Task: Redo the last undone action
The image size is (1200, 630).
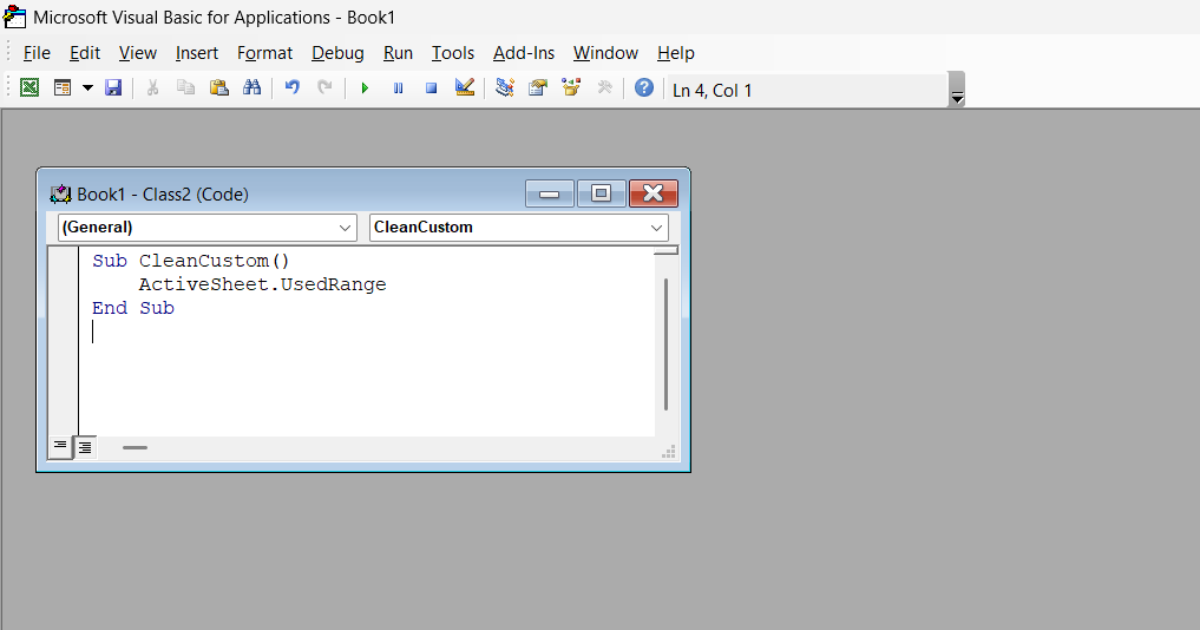Action: click(x=325, y=88)
